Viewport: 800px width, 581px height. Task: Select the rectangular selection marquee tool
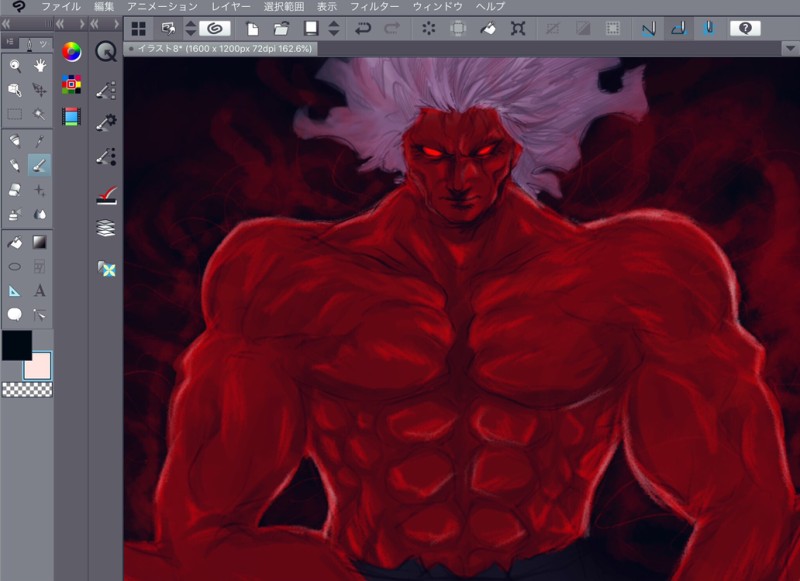tap(15, 114)
